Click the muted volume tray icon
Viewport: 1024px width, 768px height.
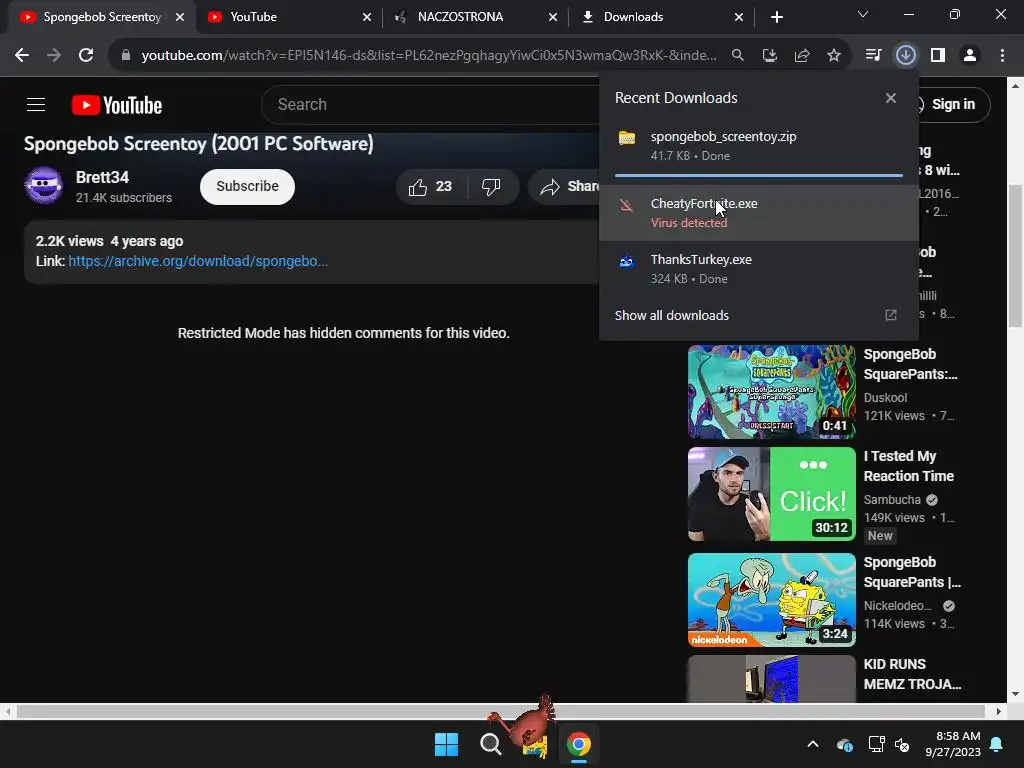tap(902, 744)
